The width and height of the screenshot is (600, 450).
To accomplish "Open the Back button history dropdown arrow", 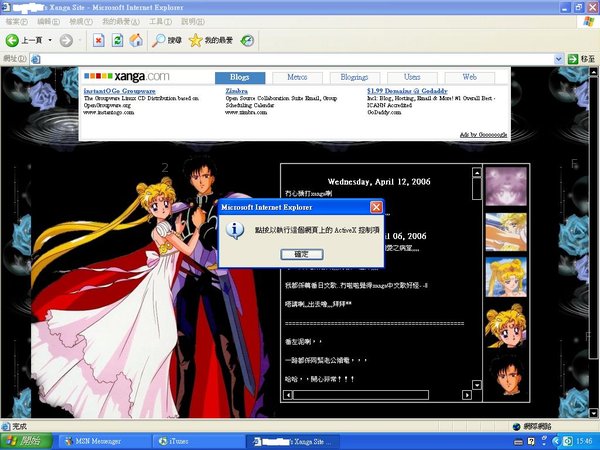I will [50, 40].
